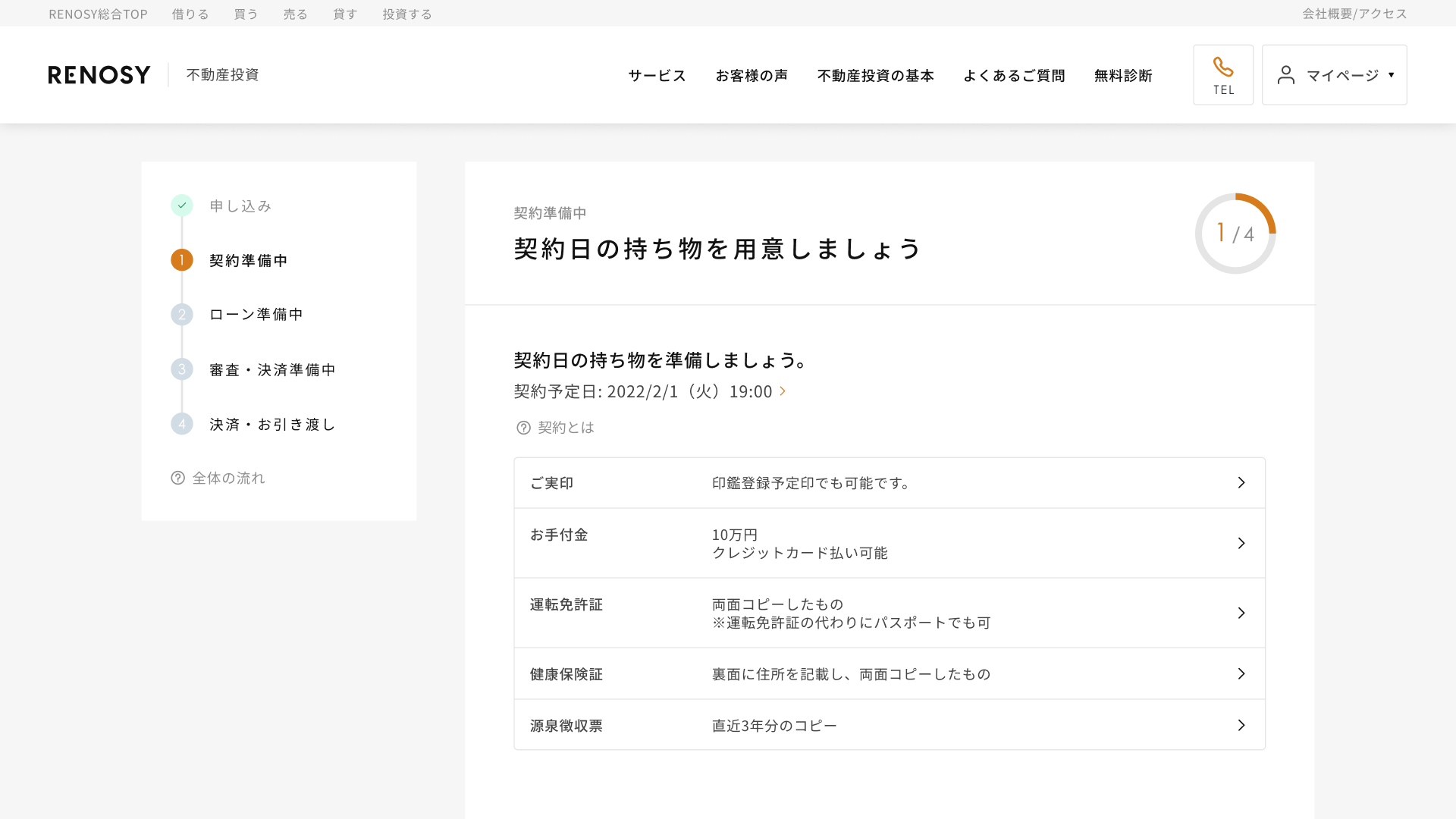Select the ローン準備中 step

pyautogui.click(x=257, y=315)
